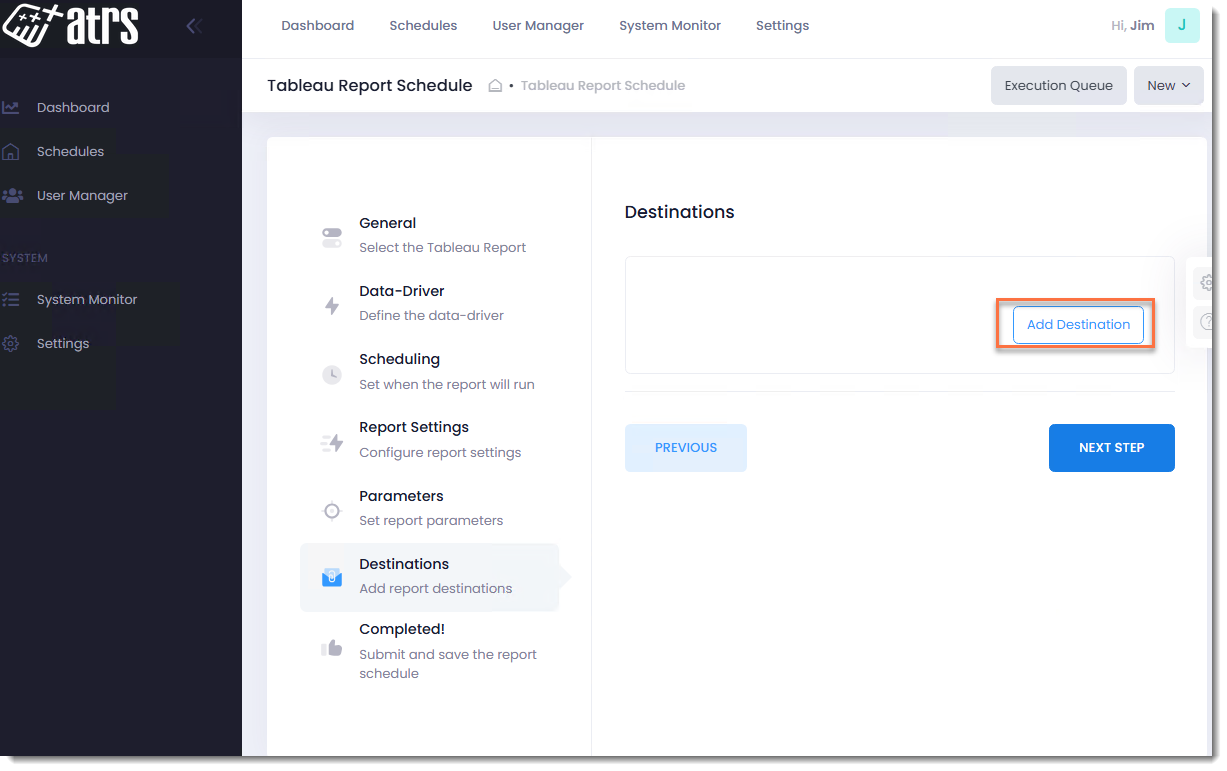Open Settings in top navigation
Image resolution: width=1227 pixels, height=771 pixels.
[782, 26]
